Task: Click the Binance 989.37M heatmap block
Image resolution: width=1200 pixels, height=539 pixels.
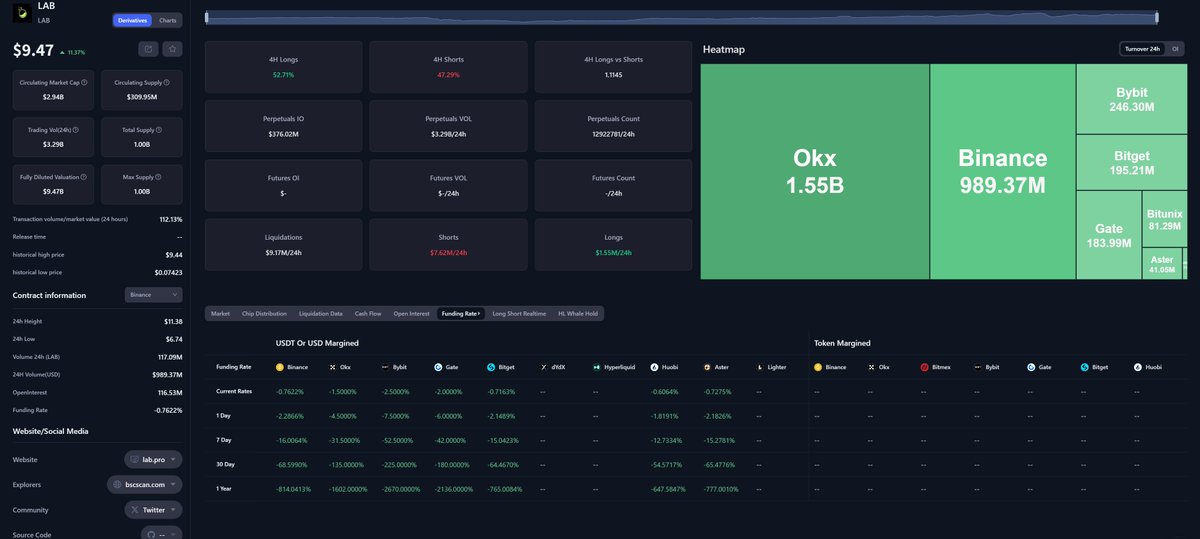Action: 1003,171
